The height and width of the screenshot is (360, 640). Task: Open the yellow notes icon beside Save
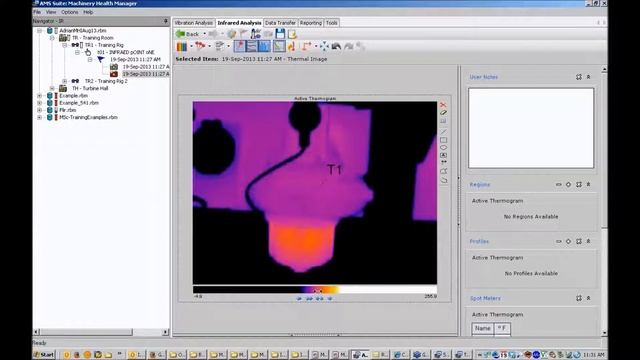[x=292, y=34]
